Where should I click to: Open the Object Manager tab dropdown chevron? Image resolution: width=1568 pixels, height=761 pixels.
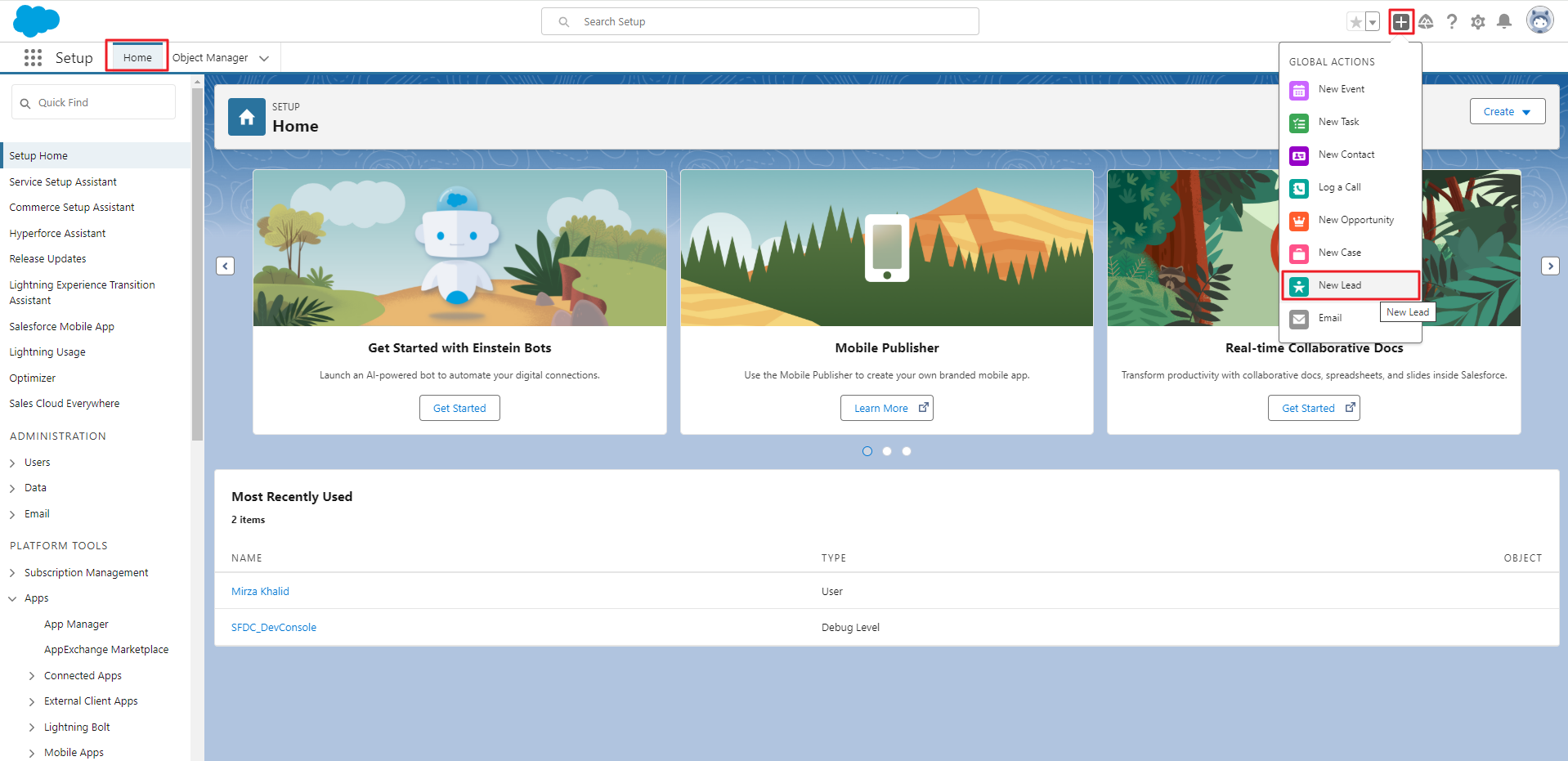click(x=264, y=58)
